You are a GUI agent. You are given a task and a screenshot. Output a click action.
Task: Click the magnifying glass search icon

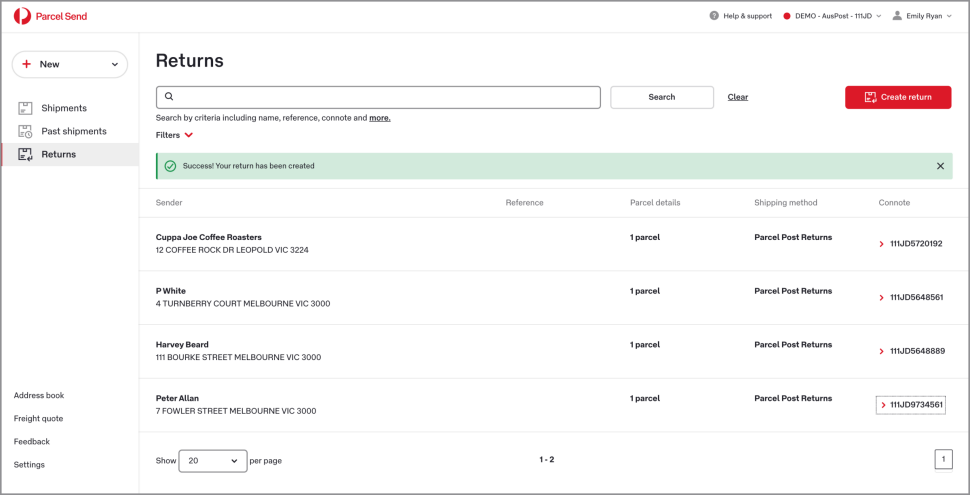point(169,97)
